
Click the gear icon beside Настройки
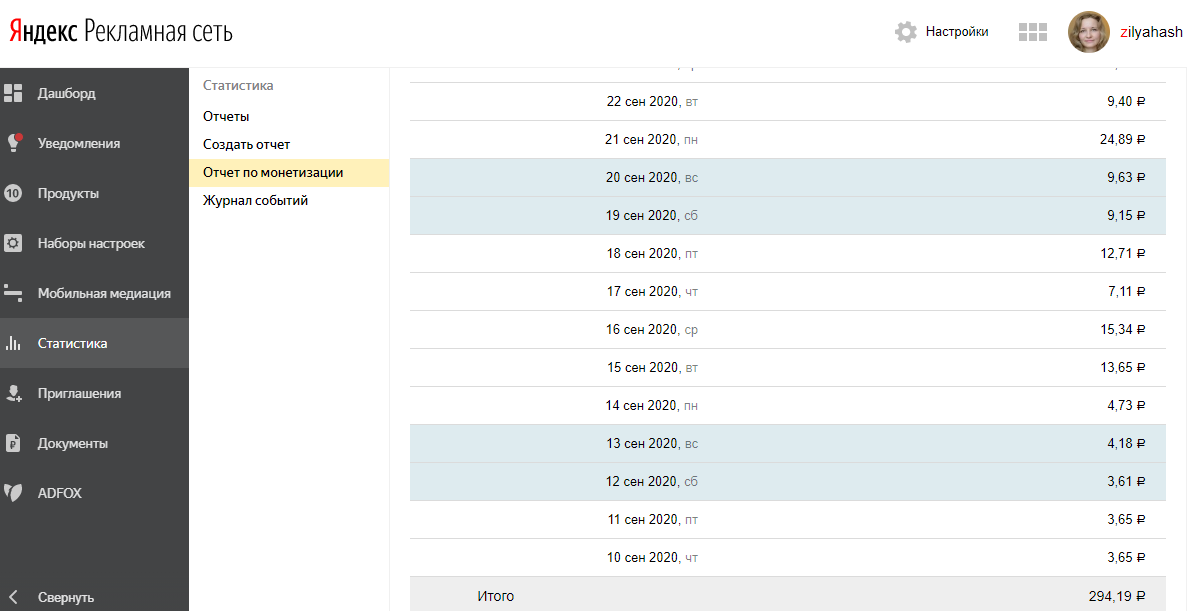tap(906, 32)
